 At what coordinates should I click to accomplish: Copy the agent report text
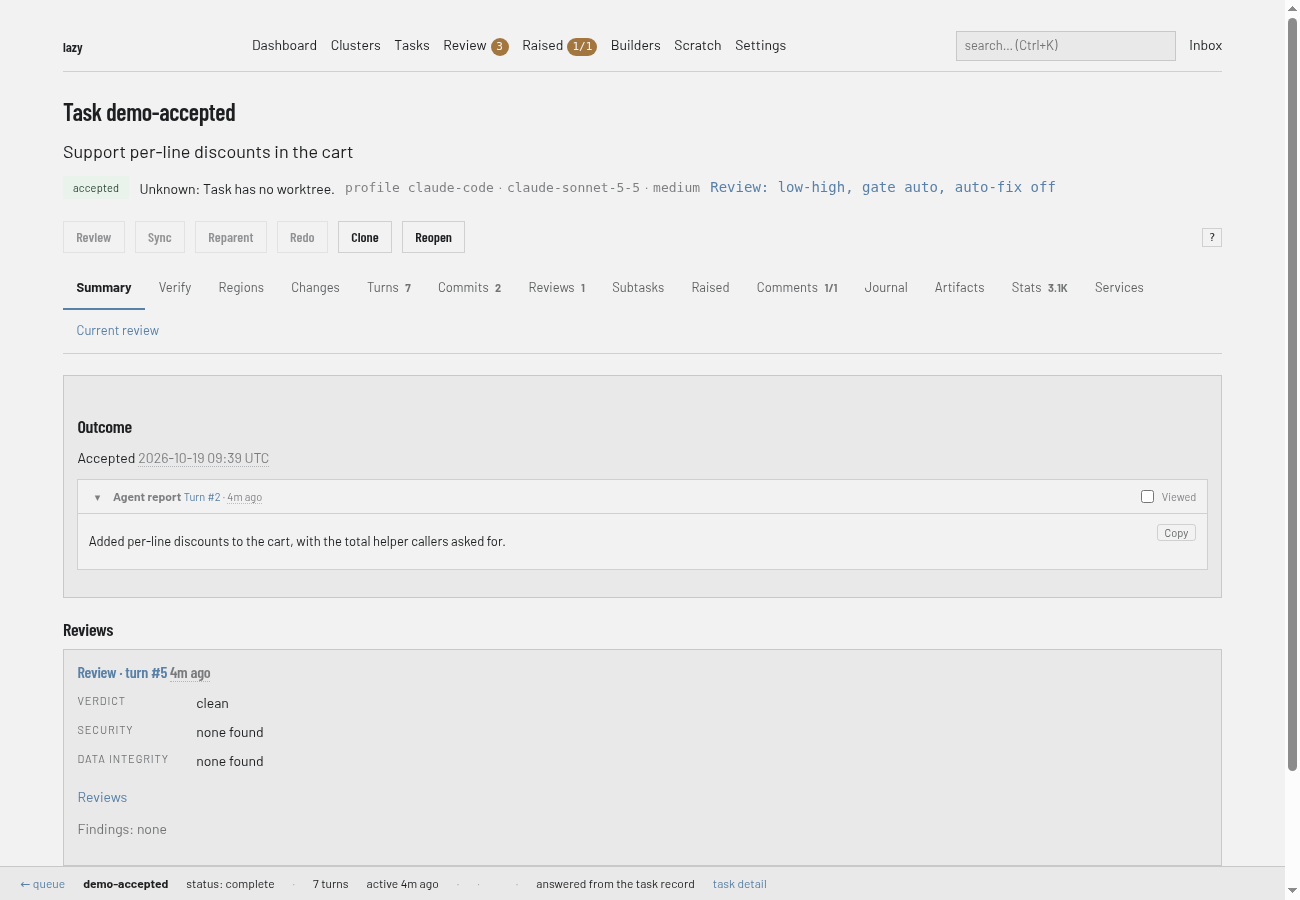coord(1176,533)
